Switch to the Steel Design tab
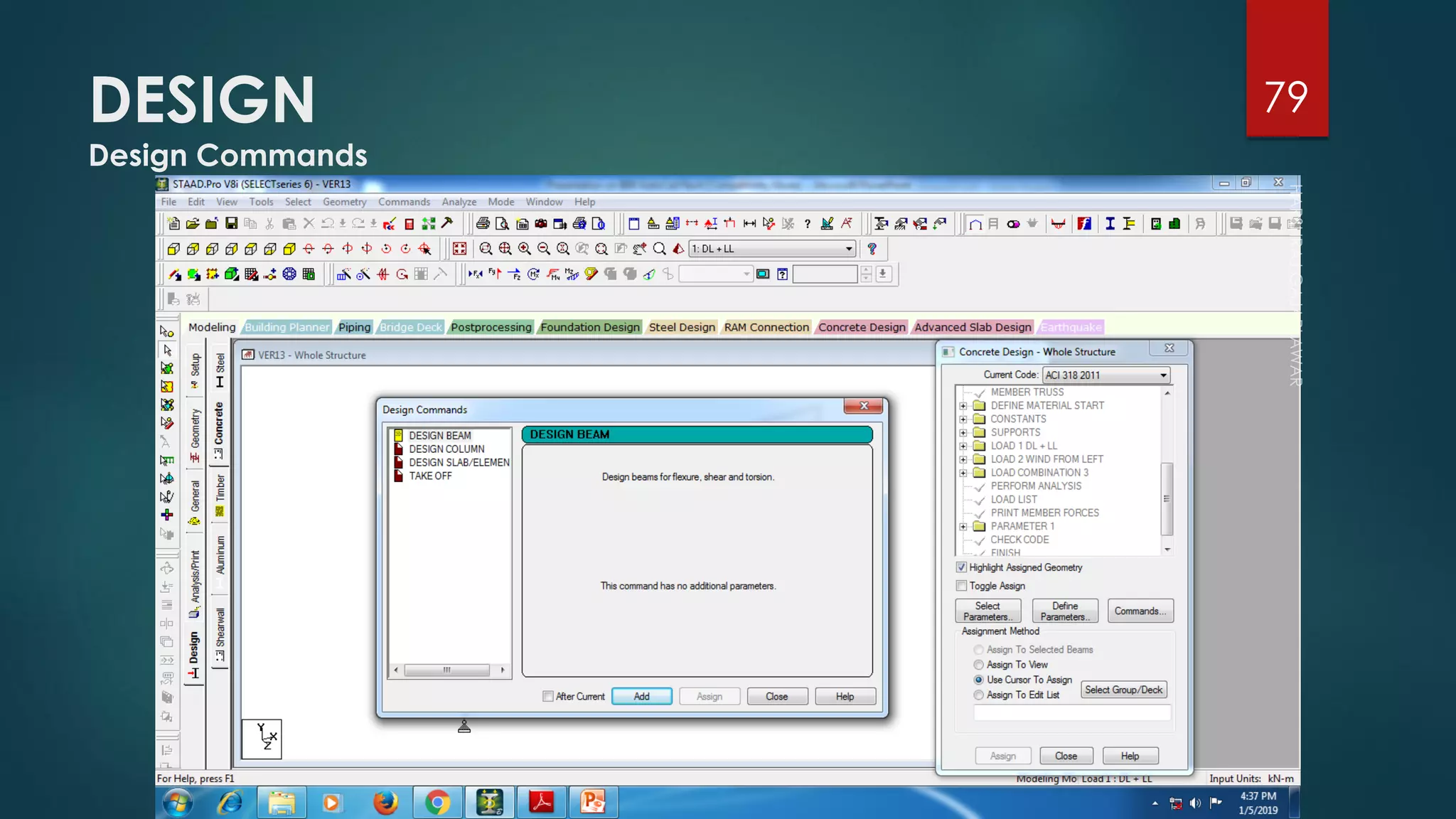The height and width of the screenshot is (819, 1456). 681,327
